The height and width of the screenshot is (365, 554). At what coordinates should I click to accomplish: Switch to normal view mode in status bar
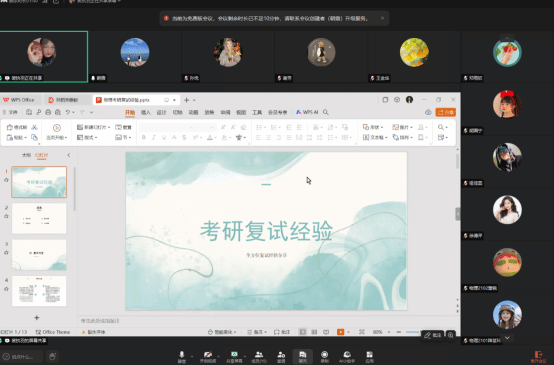coord(303,332)
